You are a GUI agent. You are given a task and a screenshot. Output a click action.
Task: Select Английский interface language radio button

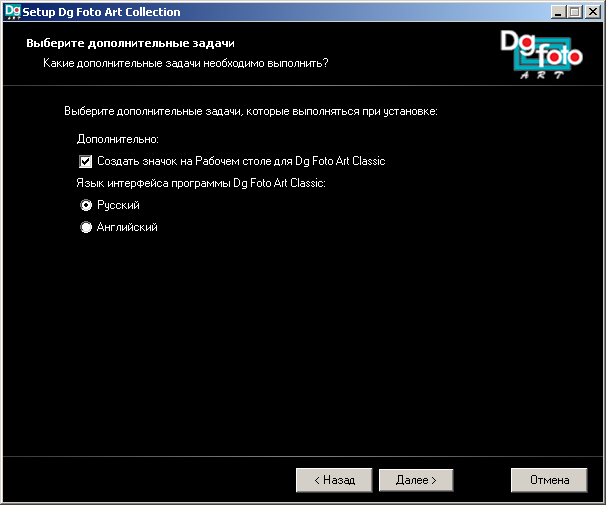[86, 227]
